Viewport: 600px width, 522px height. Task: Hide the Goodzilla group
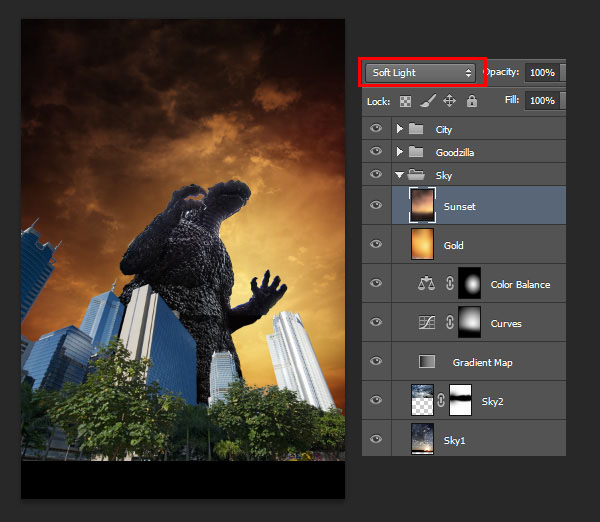tap(376, 151)
